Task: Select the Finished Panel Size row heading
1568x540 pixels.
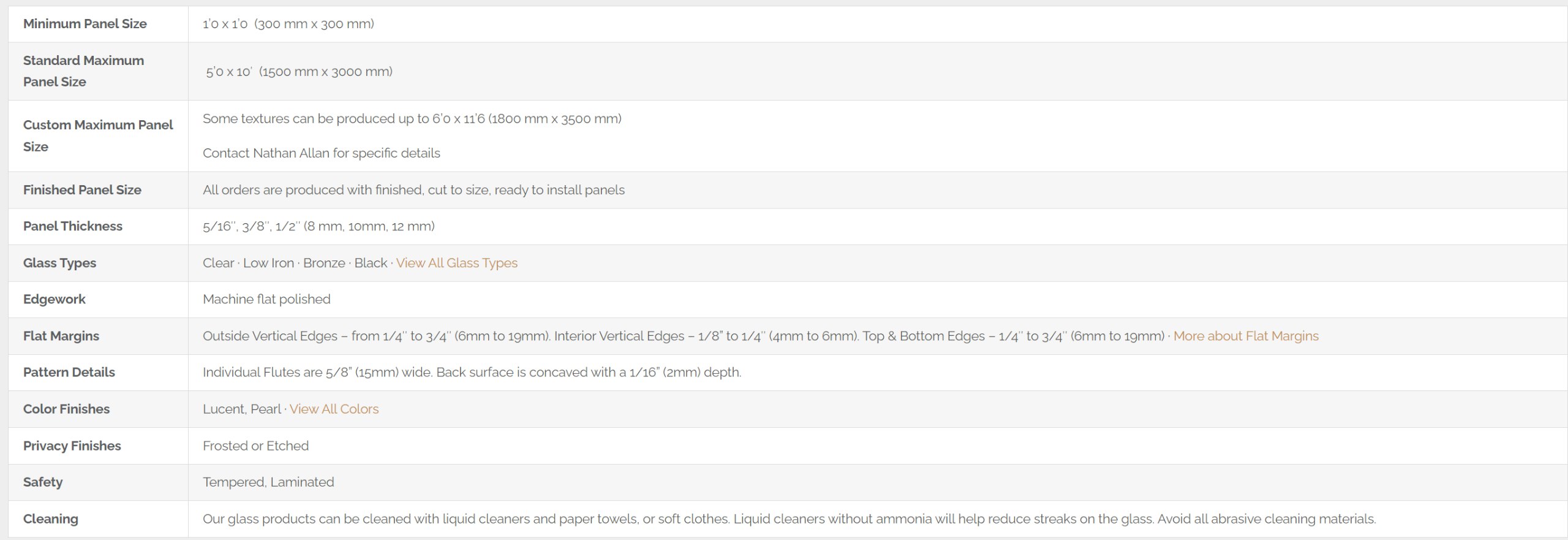Action: point(82,190)
